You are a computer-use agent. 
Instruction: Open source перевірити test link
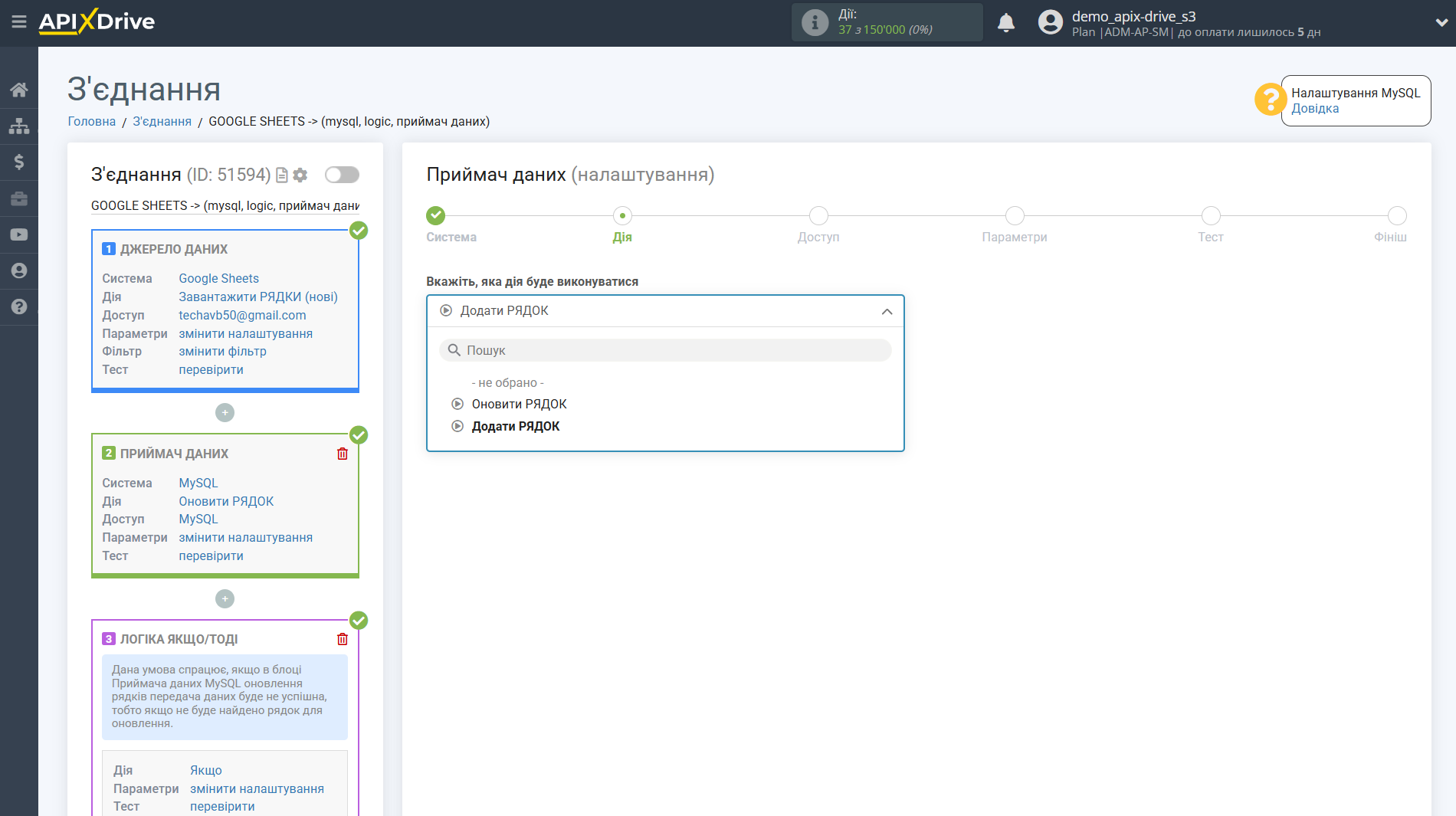[211, 370]
